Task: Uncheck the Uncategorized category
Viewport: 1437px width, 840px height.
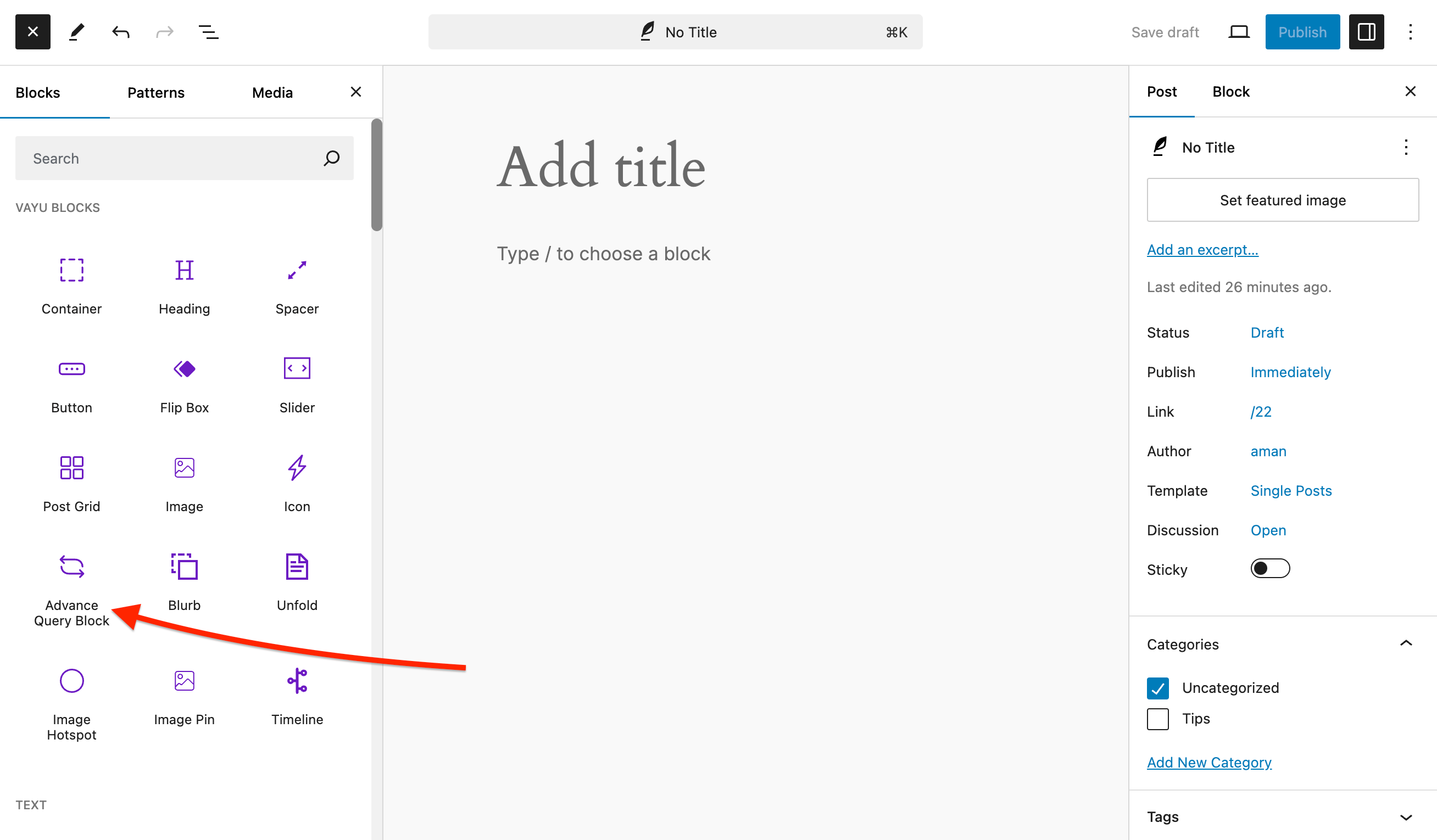Action: pyautogui.click(x=1157, y=688)
